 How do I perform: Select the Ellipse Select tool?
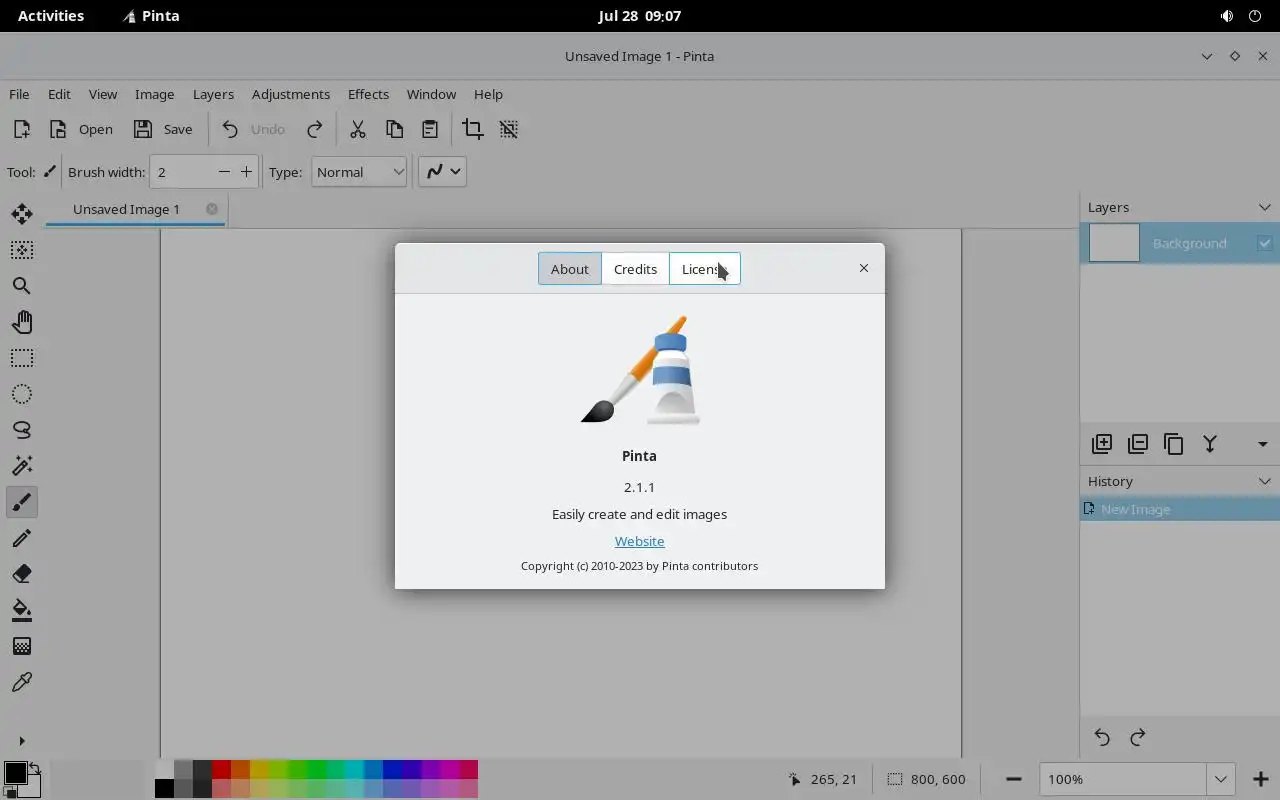point(22,394)
